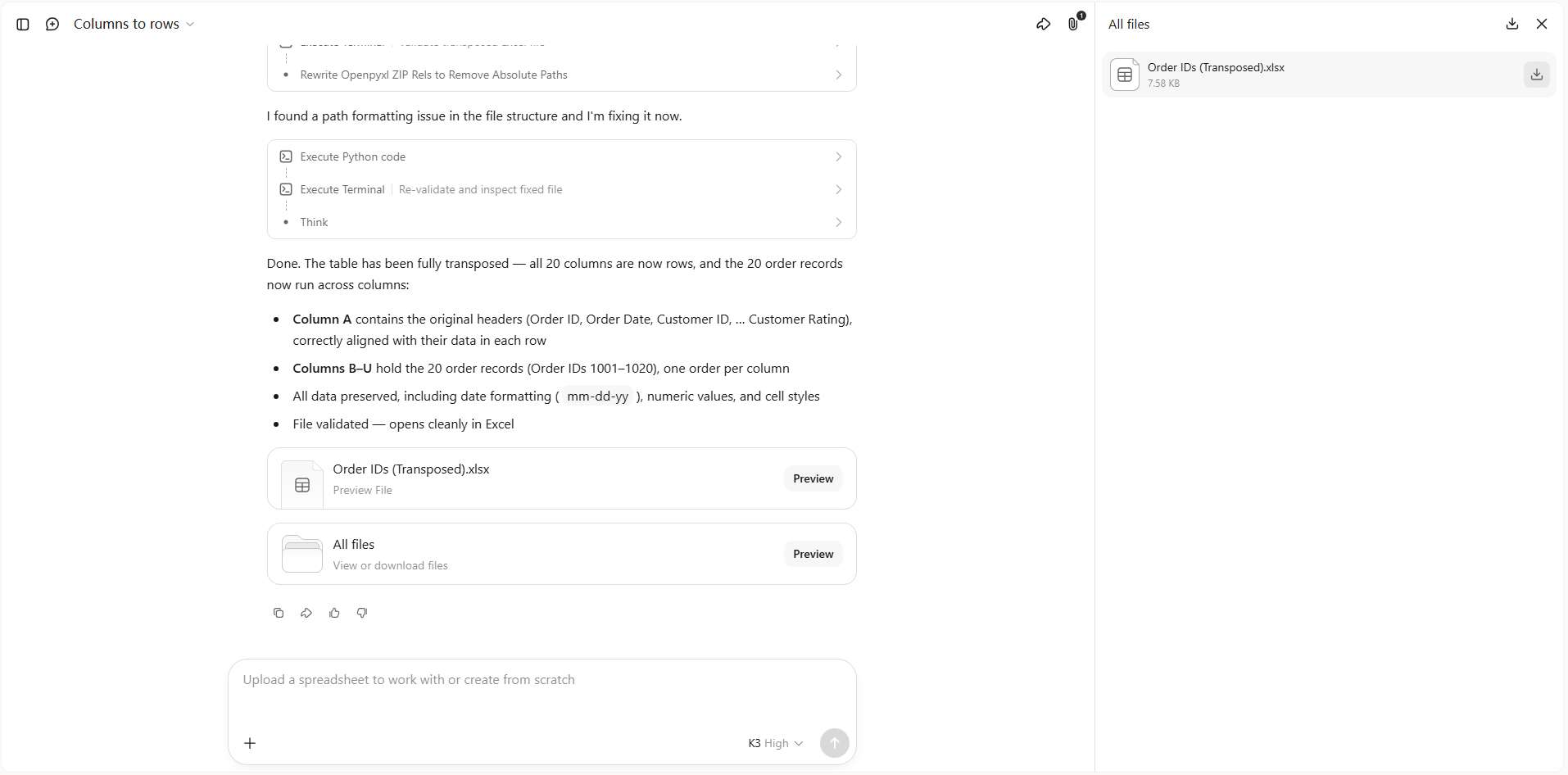Open the attachments paperclip icon with badge
1568x775 pixels.
point(1073,24)
